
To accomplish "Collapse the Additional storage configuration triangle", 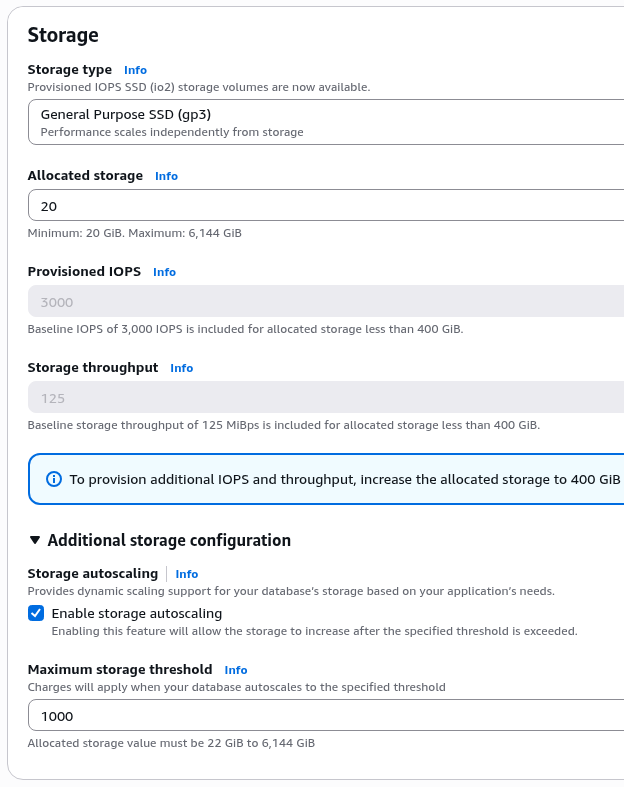I will [36, 540].
